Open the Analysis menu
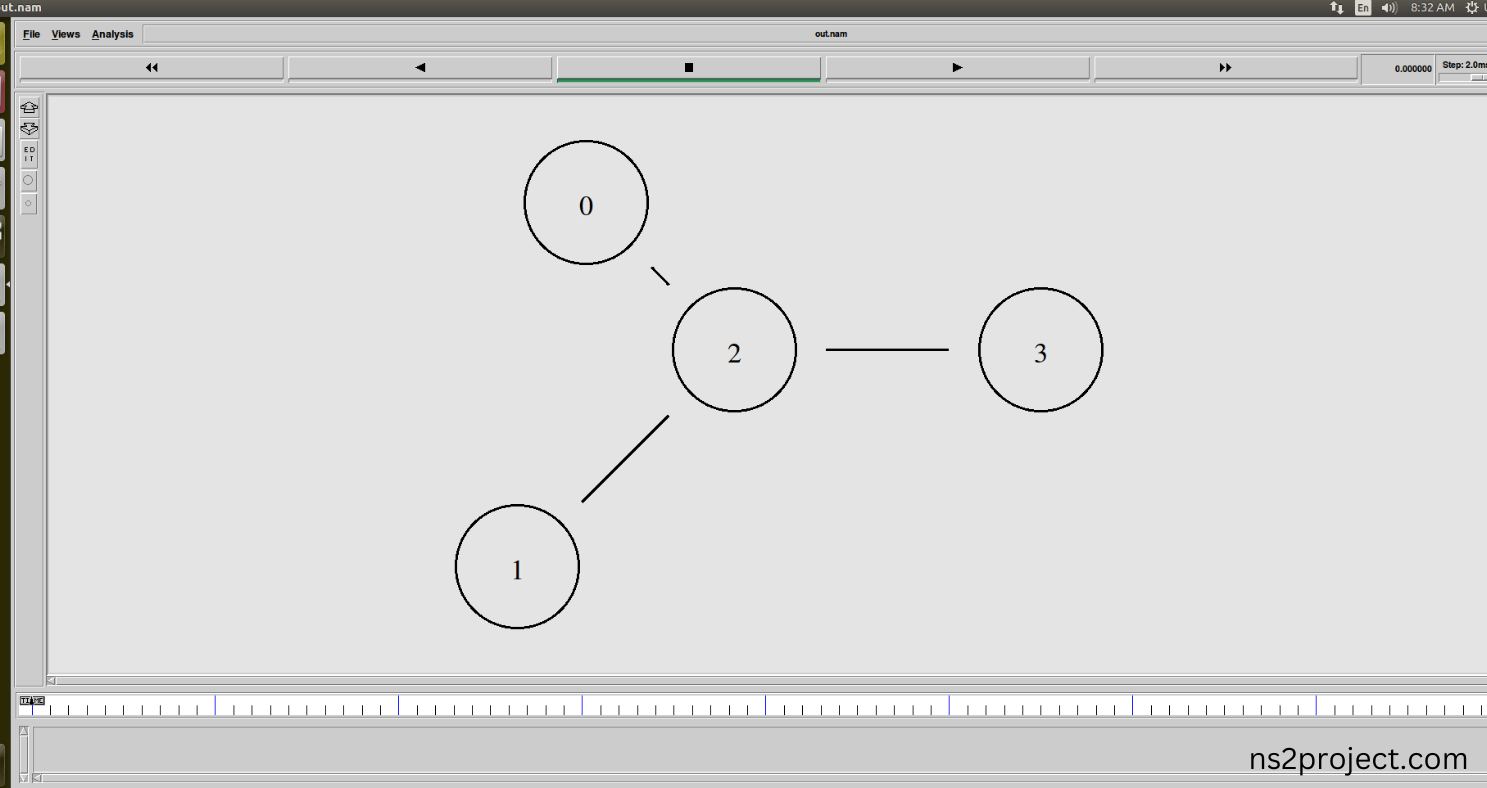 (112, 34)
